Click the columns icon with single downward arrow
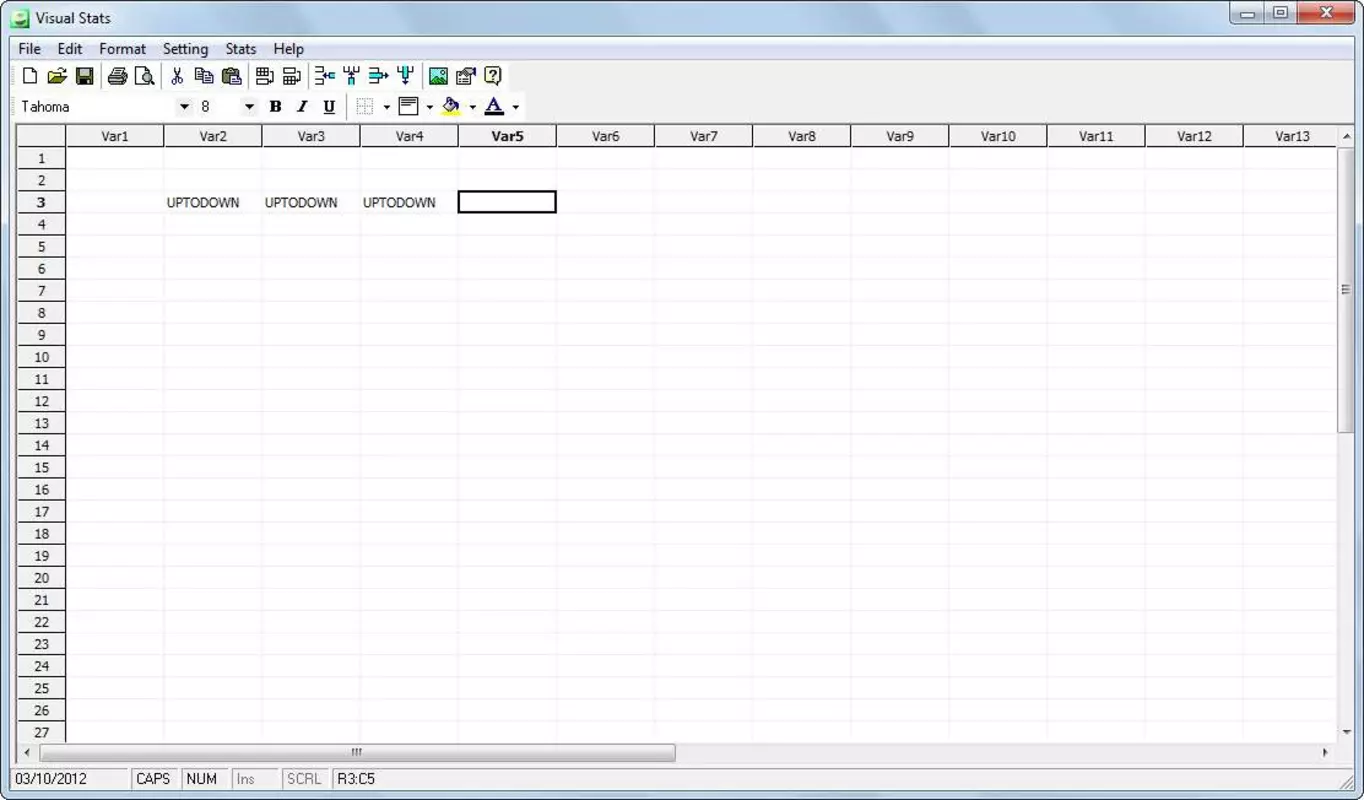Screen dimensions: 1364x800 click(405, 76)
